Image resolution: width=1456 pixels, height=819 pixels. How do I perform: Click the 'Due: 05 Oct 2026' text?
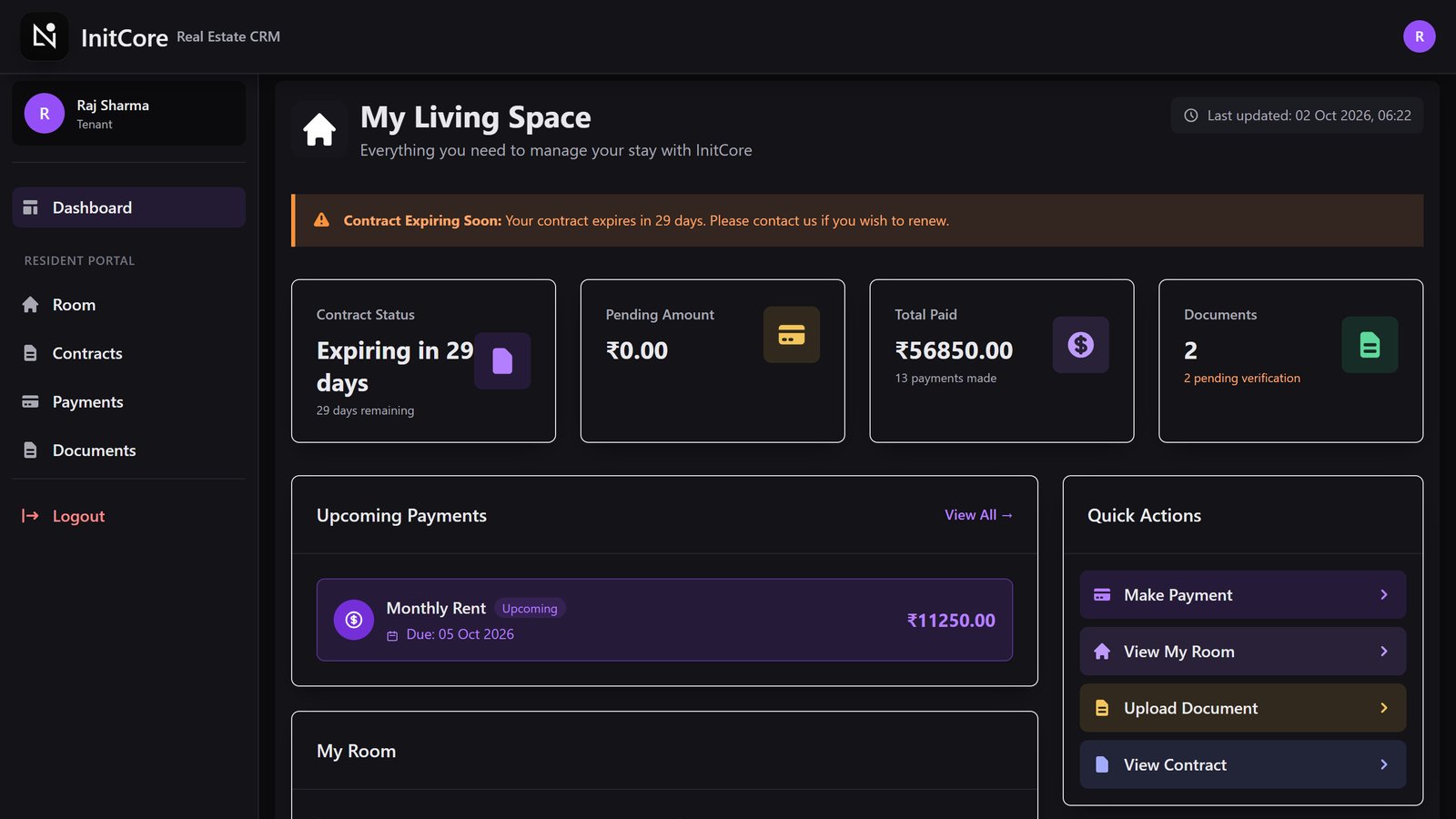460,634
